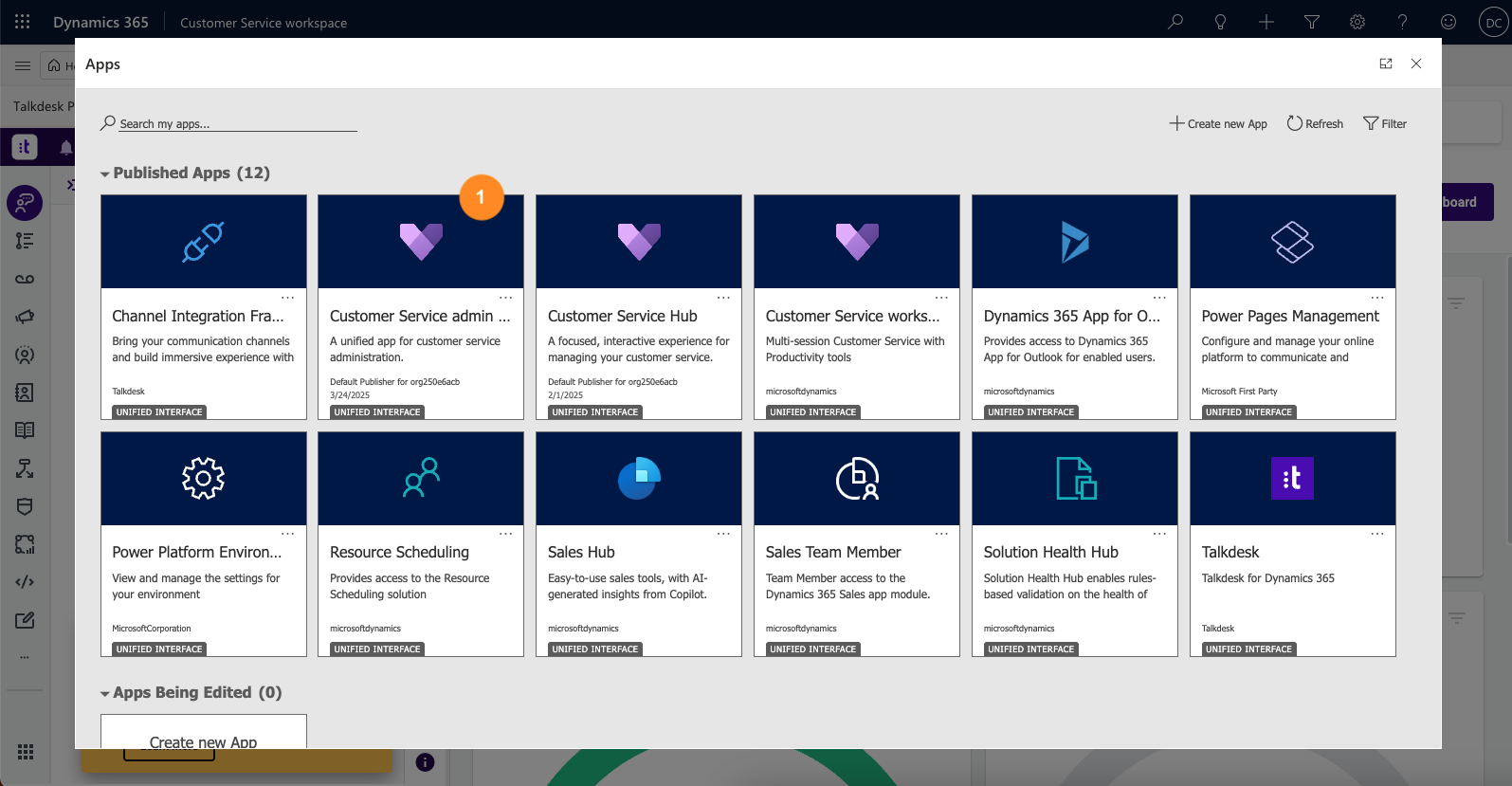Open Customer Service admin center tile icon
Image resolution: width=1512 pixels, height=786 pixels.
coord(421,242)
